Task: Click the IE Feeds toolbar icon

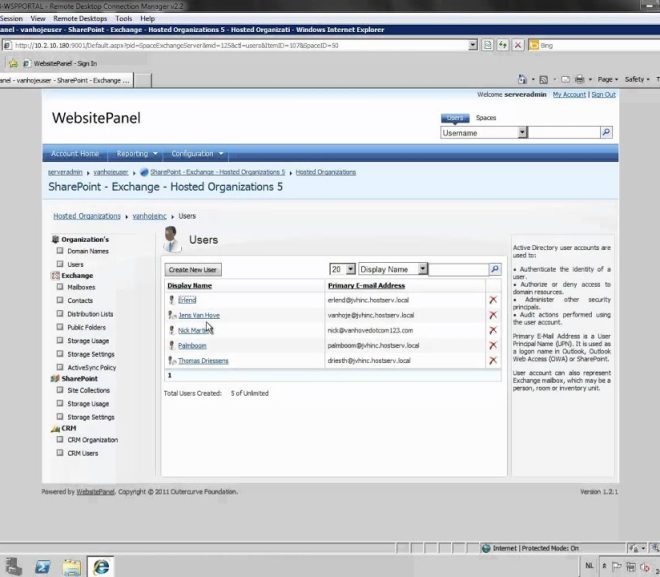Action: coord(544,79)
